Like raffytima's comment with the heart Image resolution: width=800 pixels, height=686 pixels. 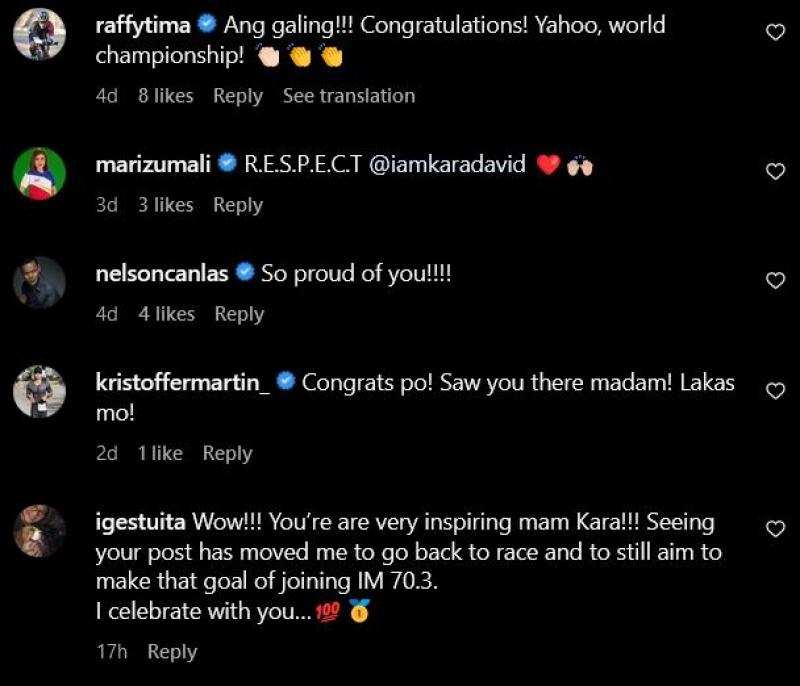(775, 33)
